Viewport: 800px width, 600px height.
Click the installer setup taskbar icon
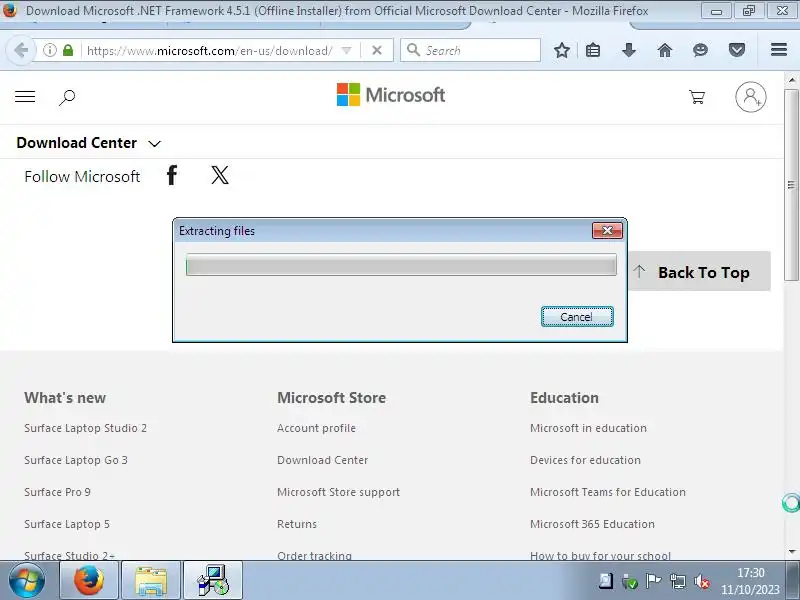(213, 581)
